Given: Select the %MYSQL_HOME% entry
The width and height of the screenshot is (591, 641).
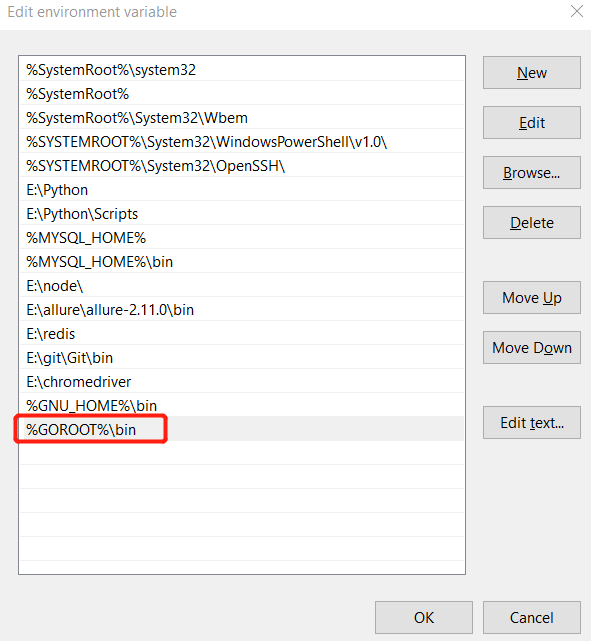Looking at the screenshot, I should [242, 238].
